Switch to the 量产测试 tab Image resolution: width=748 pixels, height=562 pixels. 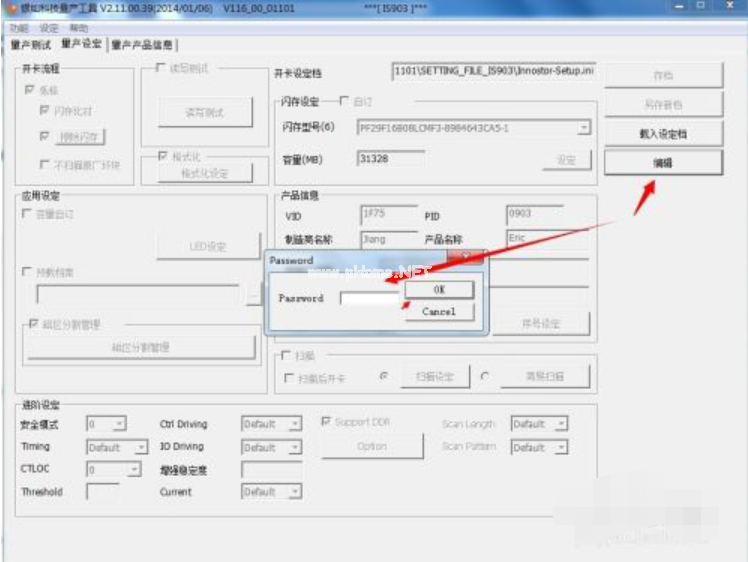click(31, 45)
